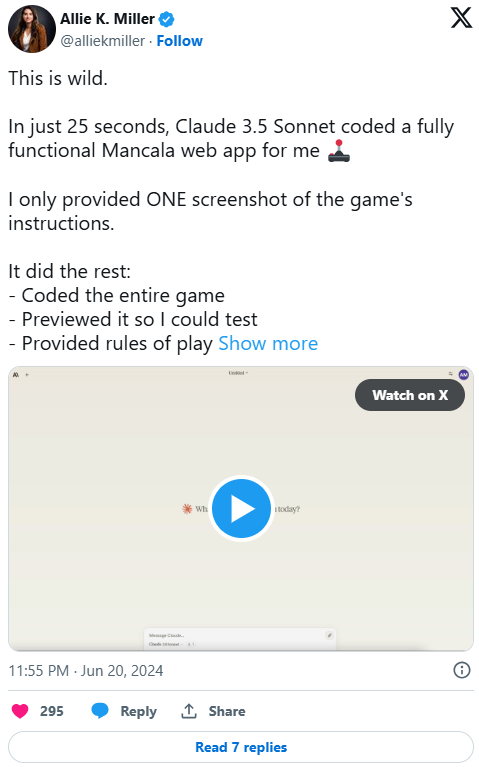The height and width of the screenshot is (767, 479).
Task: Click the @alliekmiller handle
Action: [102, 41]
